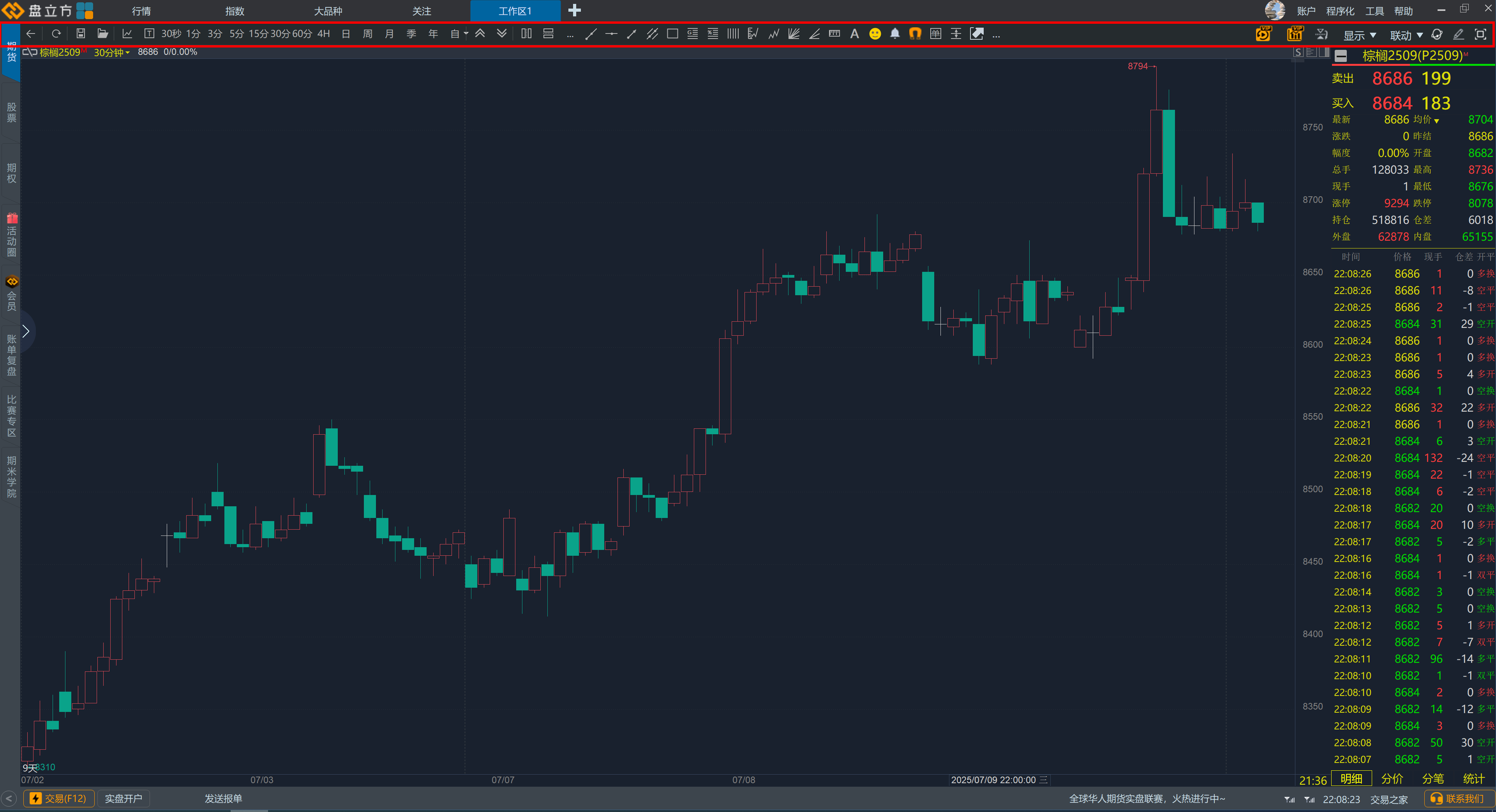
Task: Switch to the 行情 tab
Action: point(141,11)
